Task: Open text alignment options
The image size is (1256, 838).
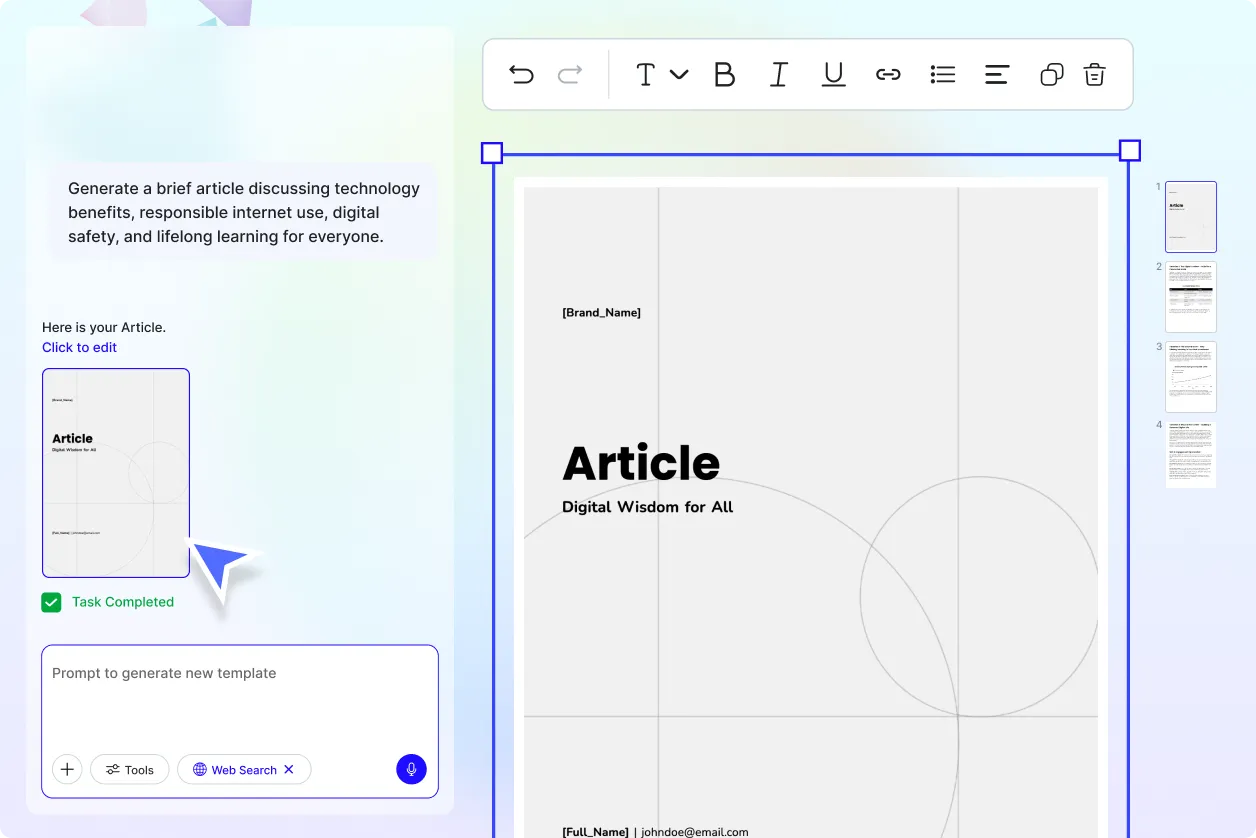Action: click(x=997, y=74)
